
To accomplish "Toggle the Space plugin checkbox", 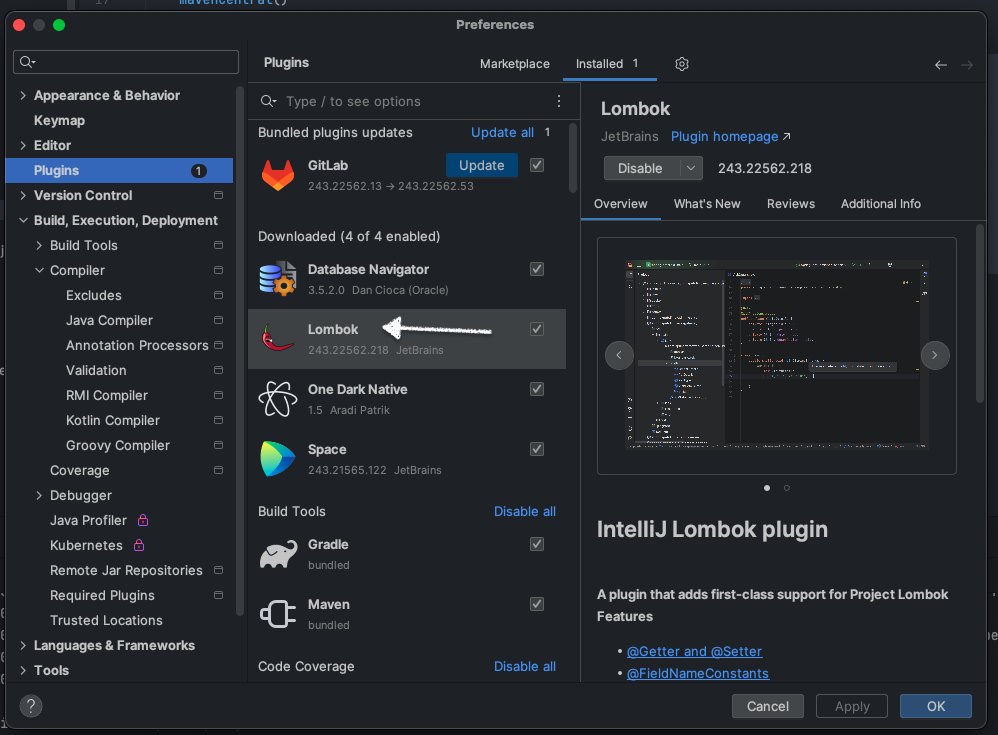I will 537,449.
